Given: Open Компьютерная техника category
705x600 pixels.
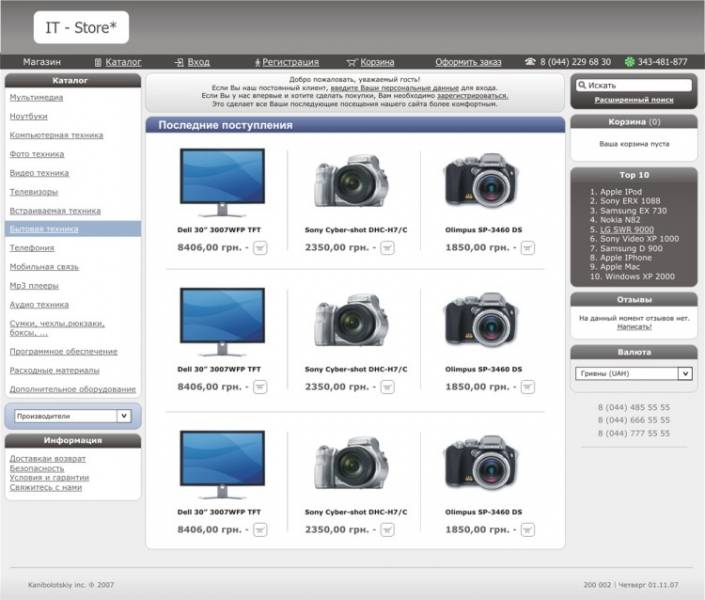Looking at the screenshot, I should (56, 135).
